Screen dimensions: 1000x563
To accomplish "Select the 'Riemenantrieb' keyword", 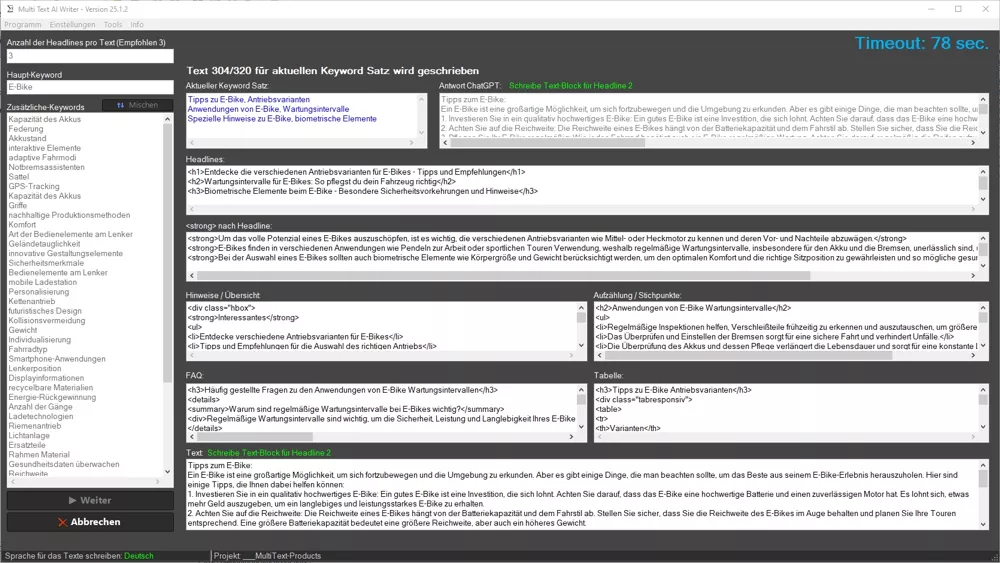I will tap(34, 426).
